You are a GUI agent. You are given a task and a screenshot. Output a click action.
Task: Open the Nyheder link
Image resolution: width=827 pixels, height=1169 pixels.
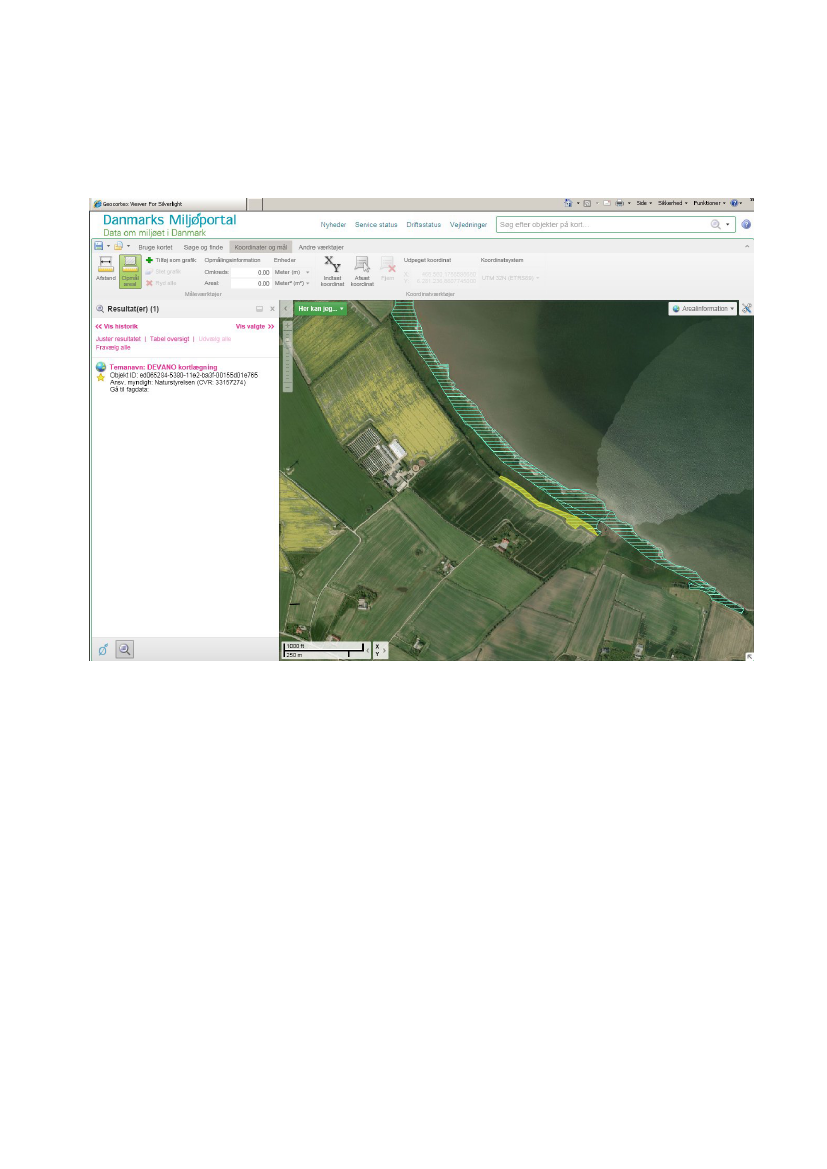[x=333, y=224]
